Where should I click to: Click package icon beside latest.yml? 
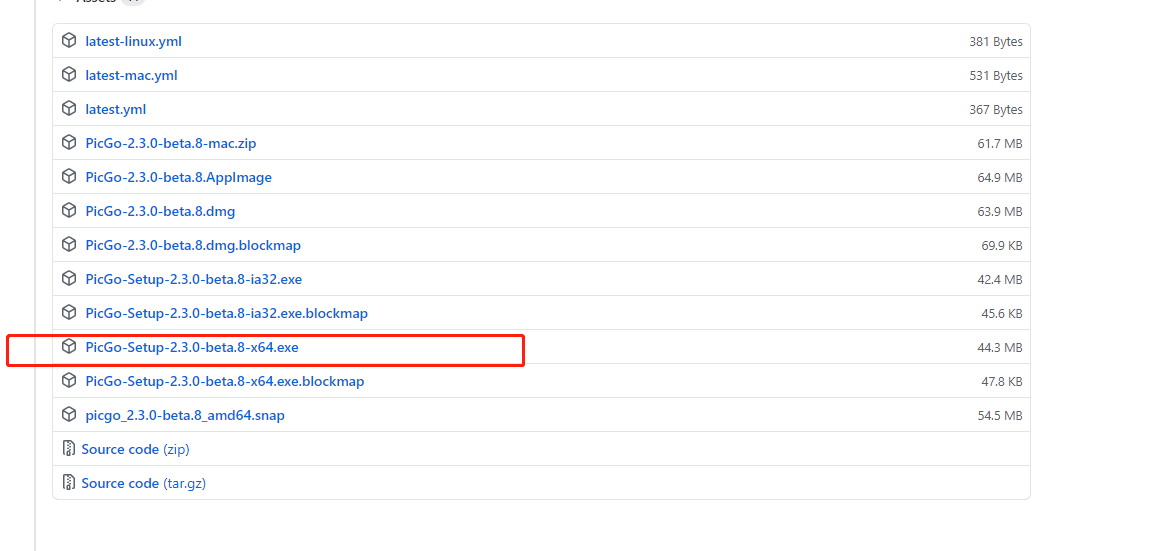69,108
